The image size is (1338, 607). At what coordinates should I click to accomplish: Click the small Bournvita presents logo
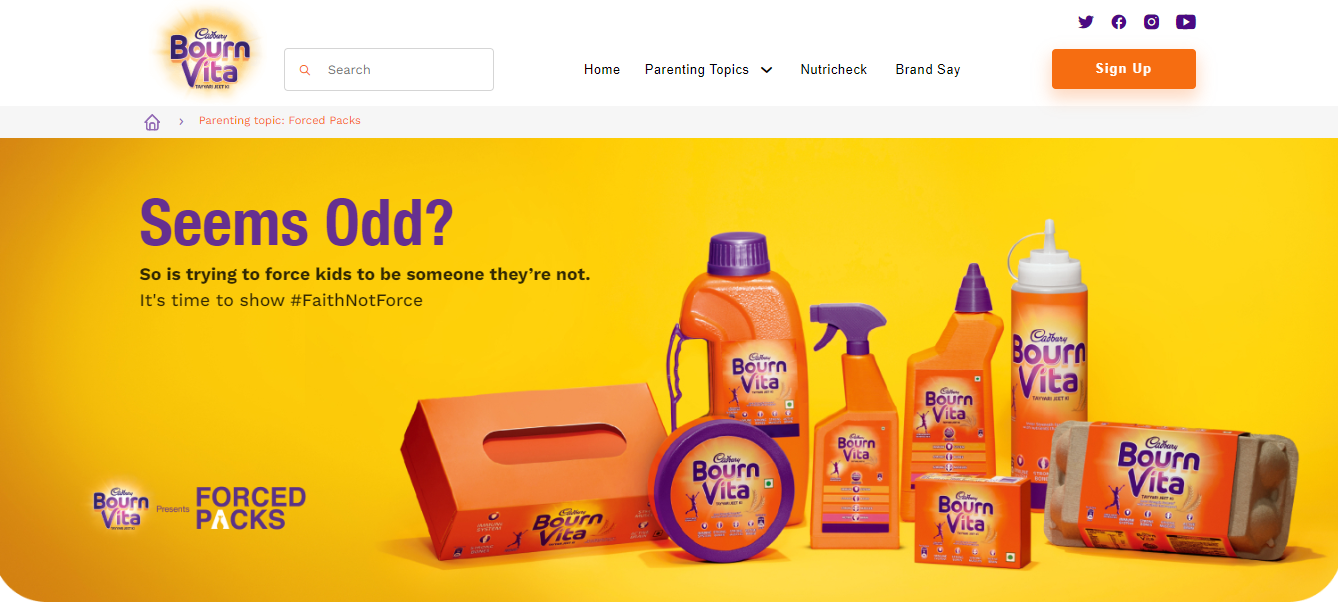click(x=121, y=508)
